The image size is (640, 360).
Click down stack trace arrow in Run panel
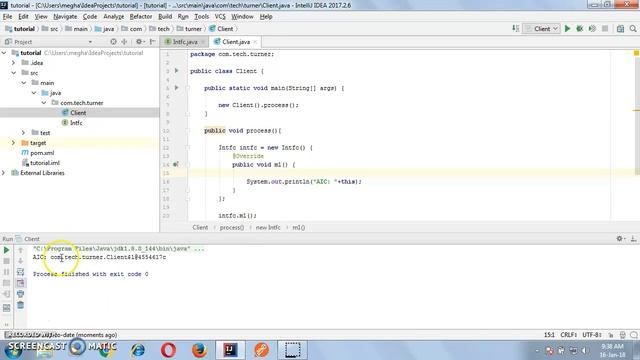(x=20, y=261)
